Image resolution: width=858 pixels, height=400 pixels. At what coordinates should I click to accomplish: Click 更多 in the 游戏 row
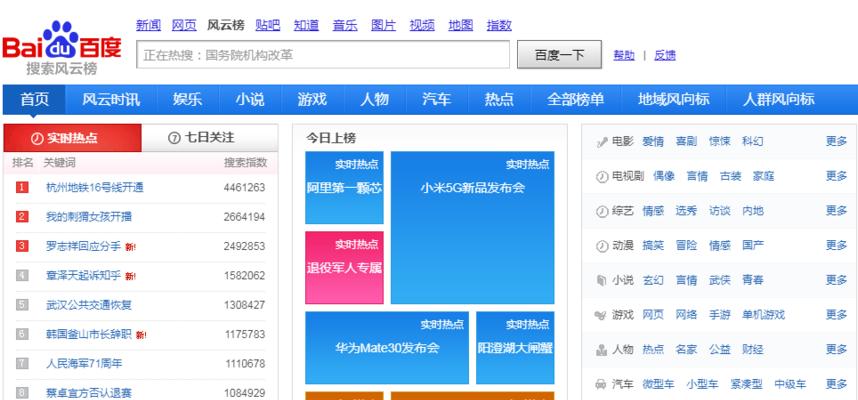tap(836, 314)
